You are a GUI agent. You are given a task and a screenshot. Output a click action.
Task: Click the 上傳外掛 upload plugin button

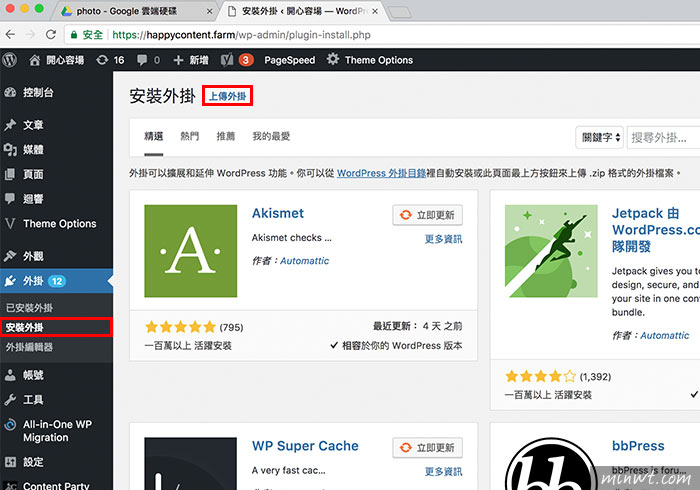pyautogui.click(x=228, y=96)
